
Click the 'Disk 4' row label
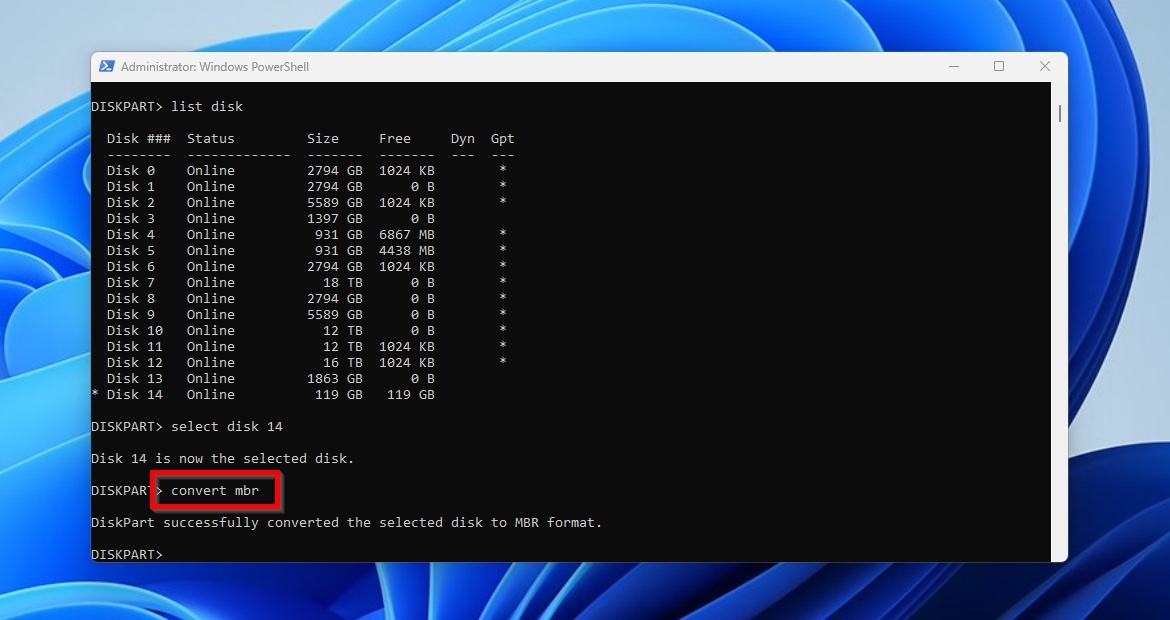pos(131,235)
